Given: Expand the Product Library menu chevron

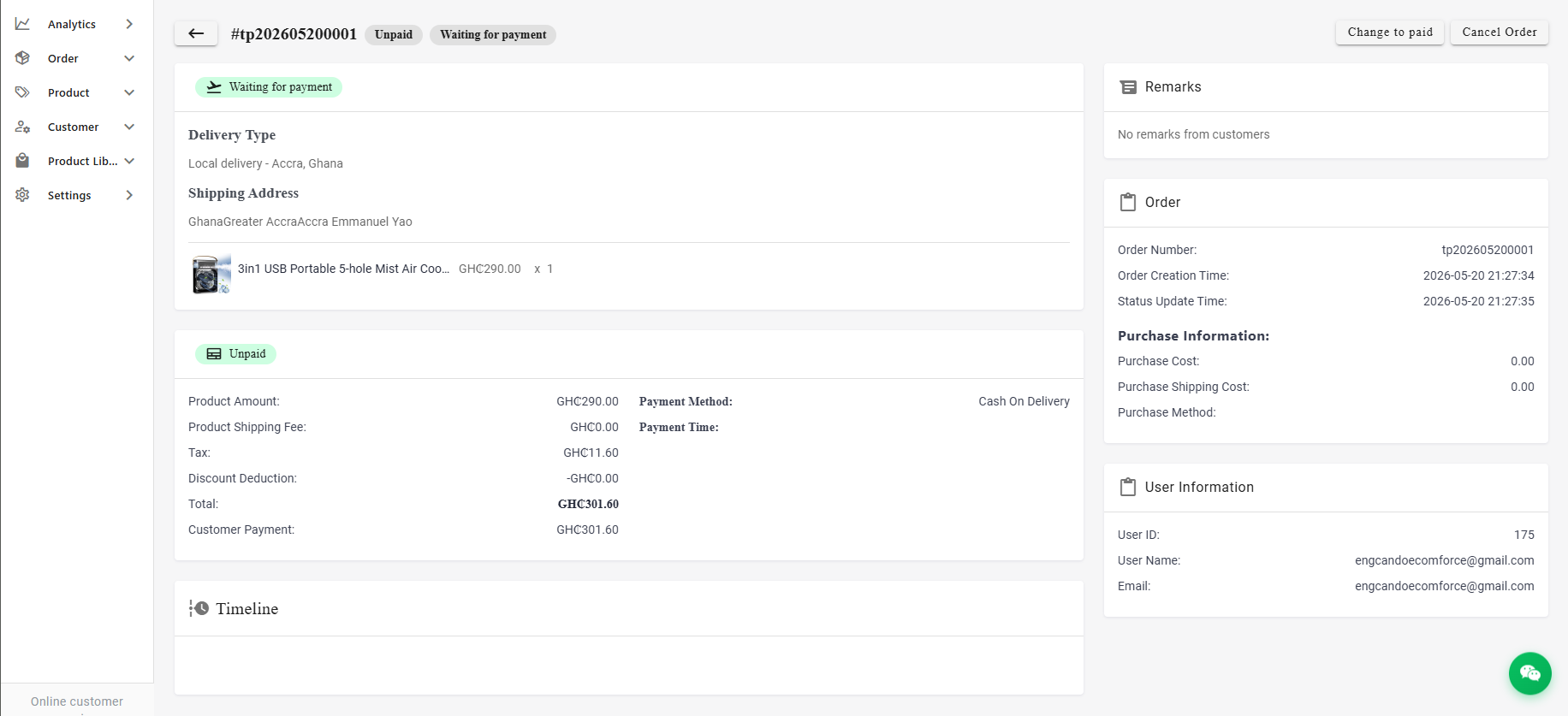Looking at the screenshot, I should (129, 161).
